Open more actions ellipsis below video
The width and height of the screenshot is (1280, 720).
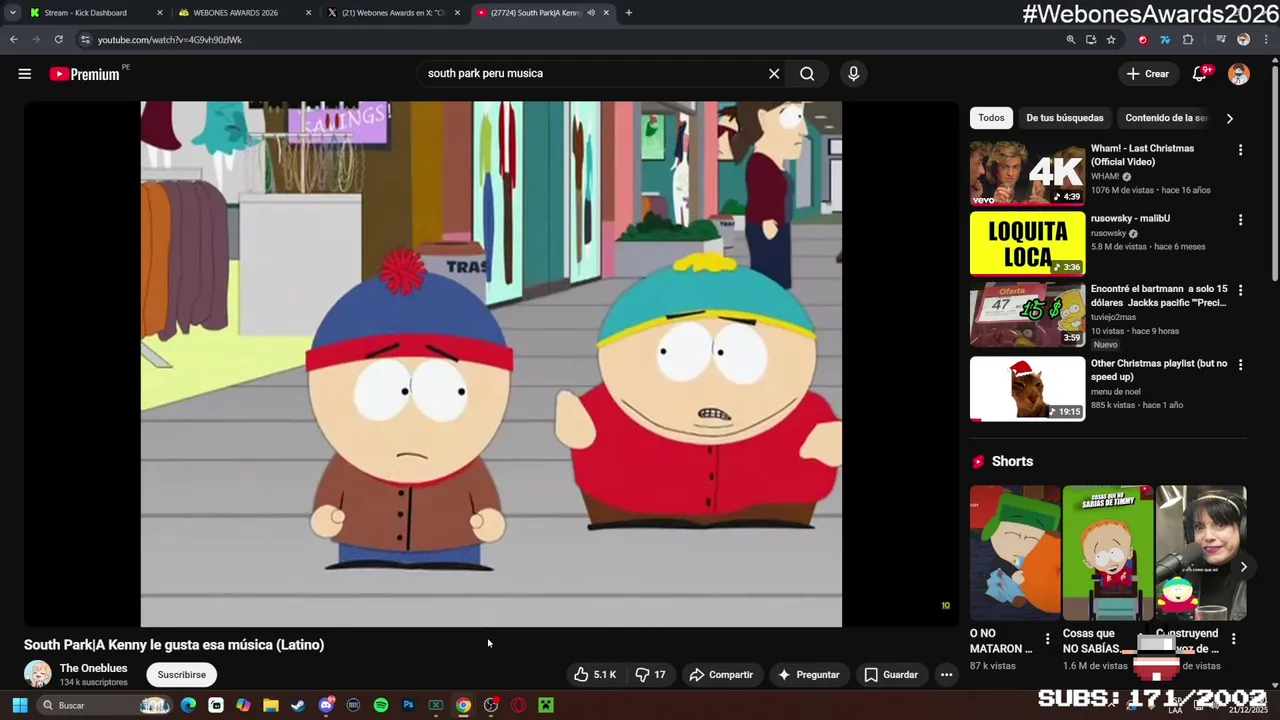coord(946,675)
